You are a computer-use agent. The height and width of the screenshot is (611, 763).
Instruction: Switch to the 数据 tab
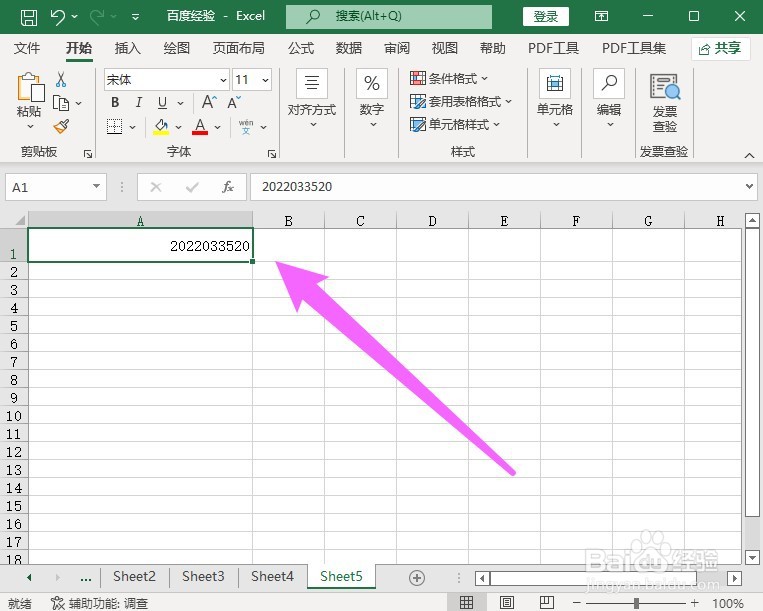[x=348, y=48]
